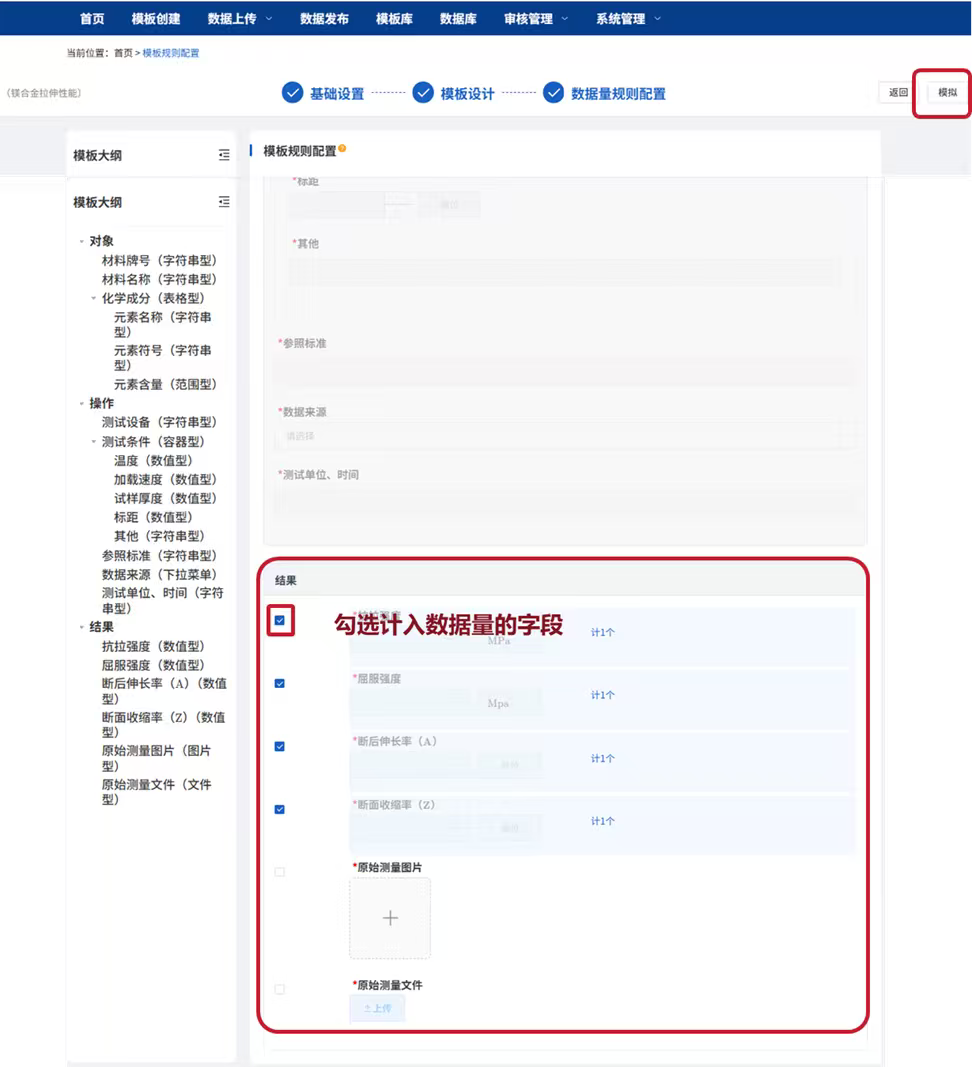This screenshot has width=972, height=1067.
Task: Click the orange help icon next to 模板规则配置
Action: tap(342, 149)
